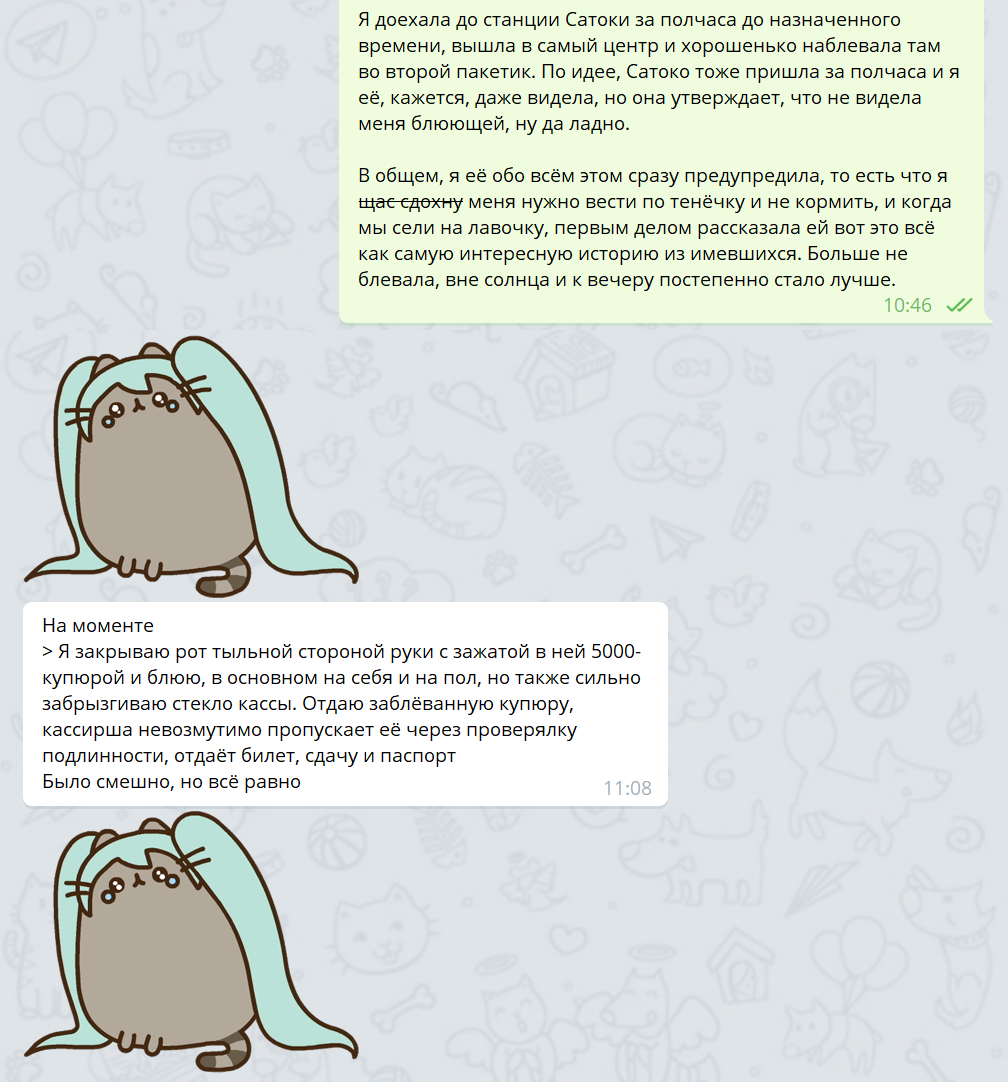
Task: Click the 10:46 message timestamp
Action: pyautogui.click(x=907, y=305)
